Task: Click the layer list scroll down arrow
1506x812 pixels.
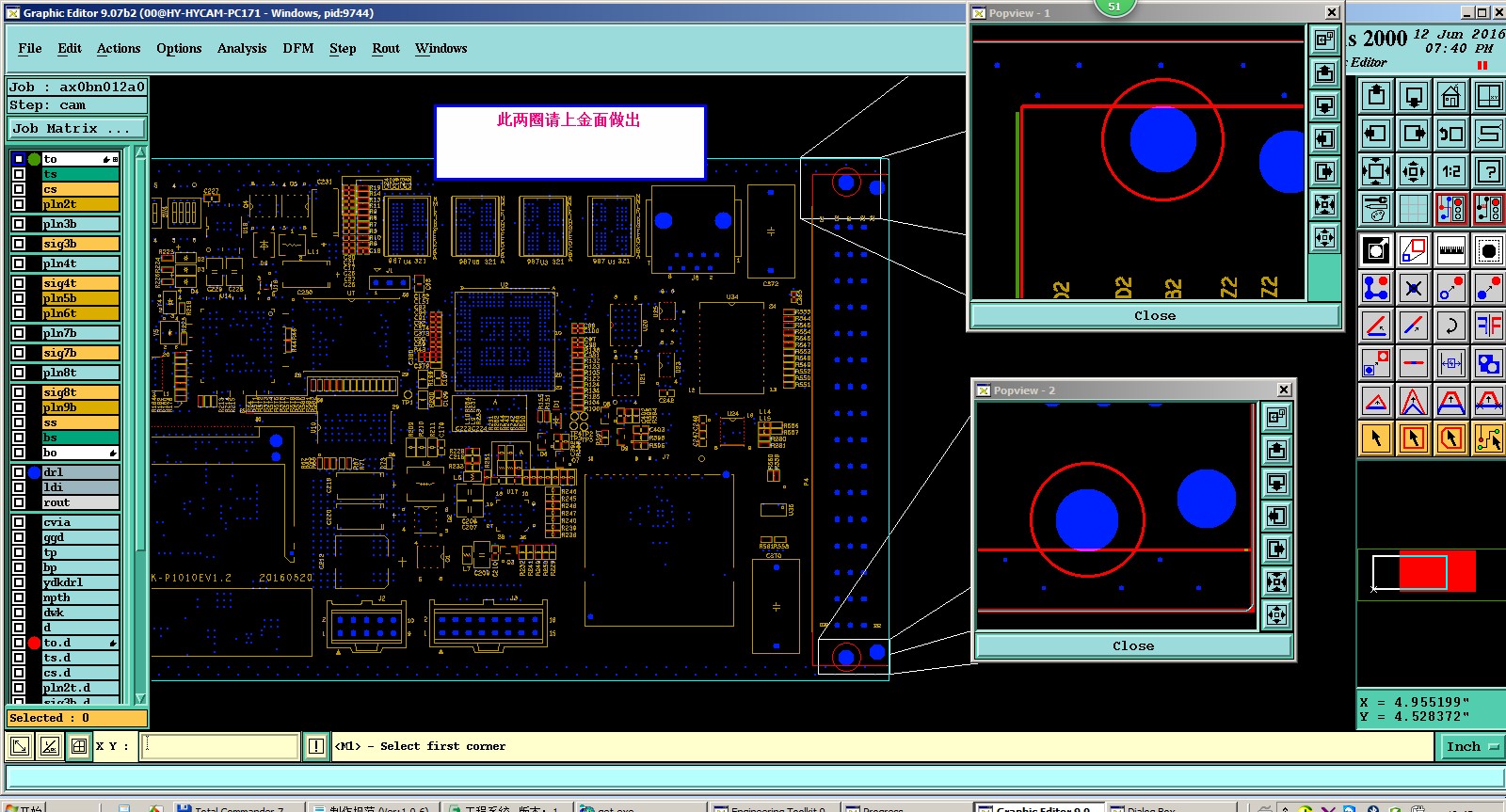Action: tap(140, 698)
